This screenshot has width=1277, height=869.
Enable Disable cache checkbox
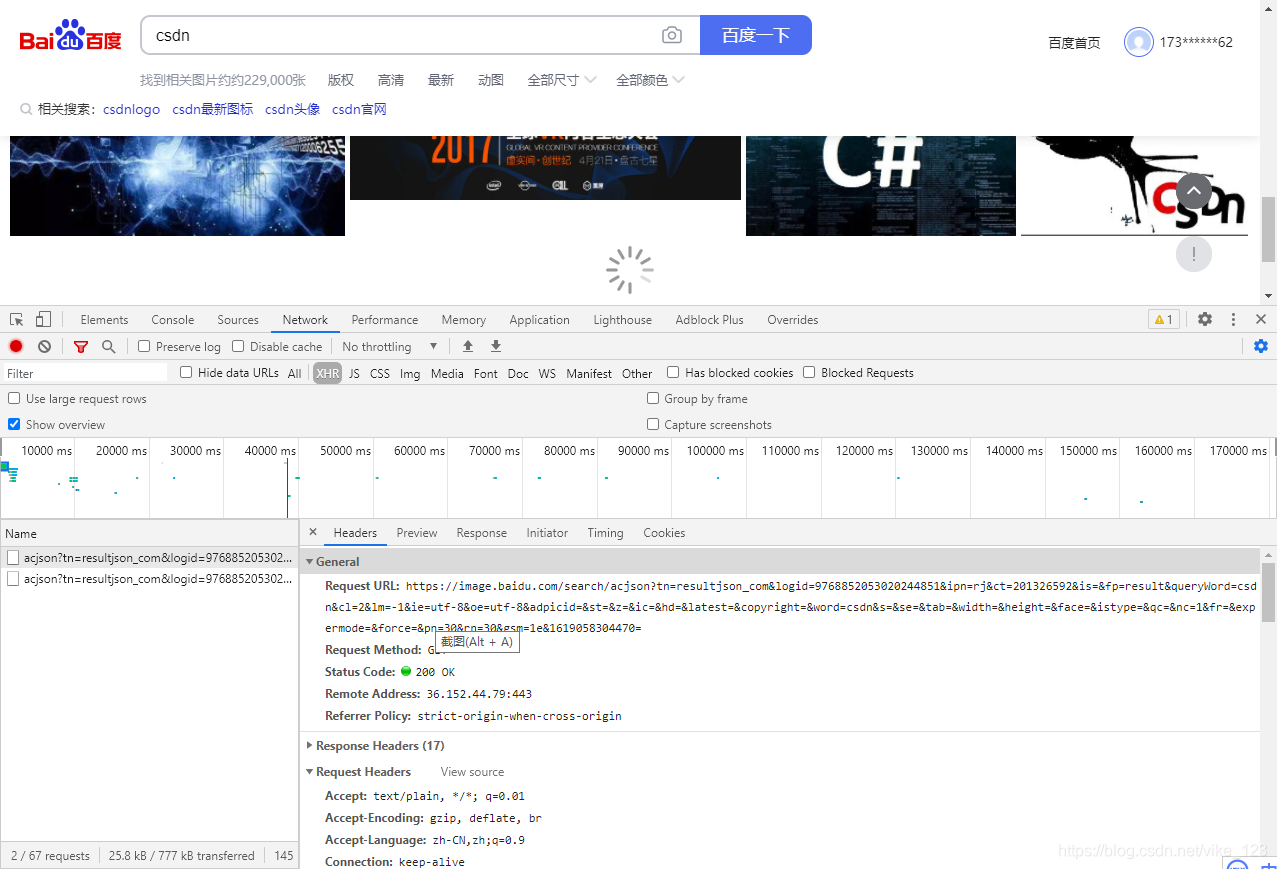tap(238, 346)
